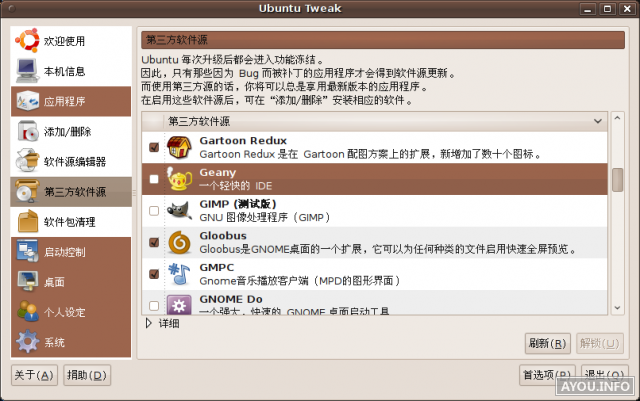Select the GMPC row title
The image size is (640, 401).
[217, 267]
